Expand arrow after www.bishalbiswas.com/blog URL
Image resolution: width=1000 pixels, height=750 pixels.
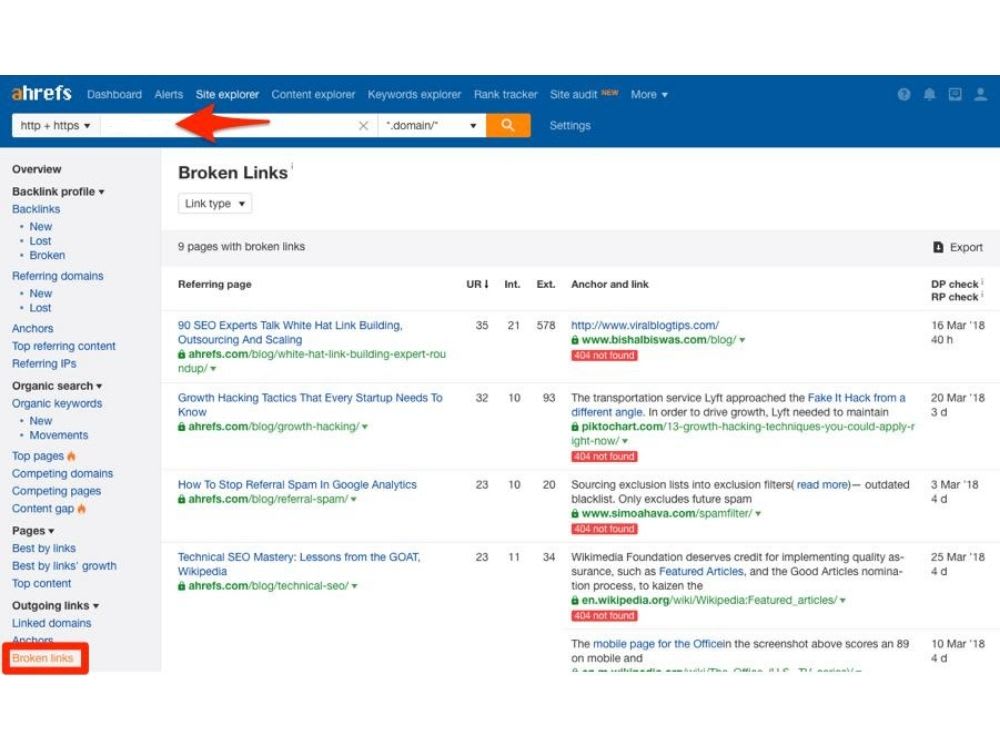(x=742, y=340)
